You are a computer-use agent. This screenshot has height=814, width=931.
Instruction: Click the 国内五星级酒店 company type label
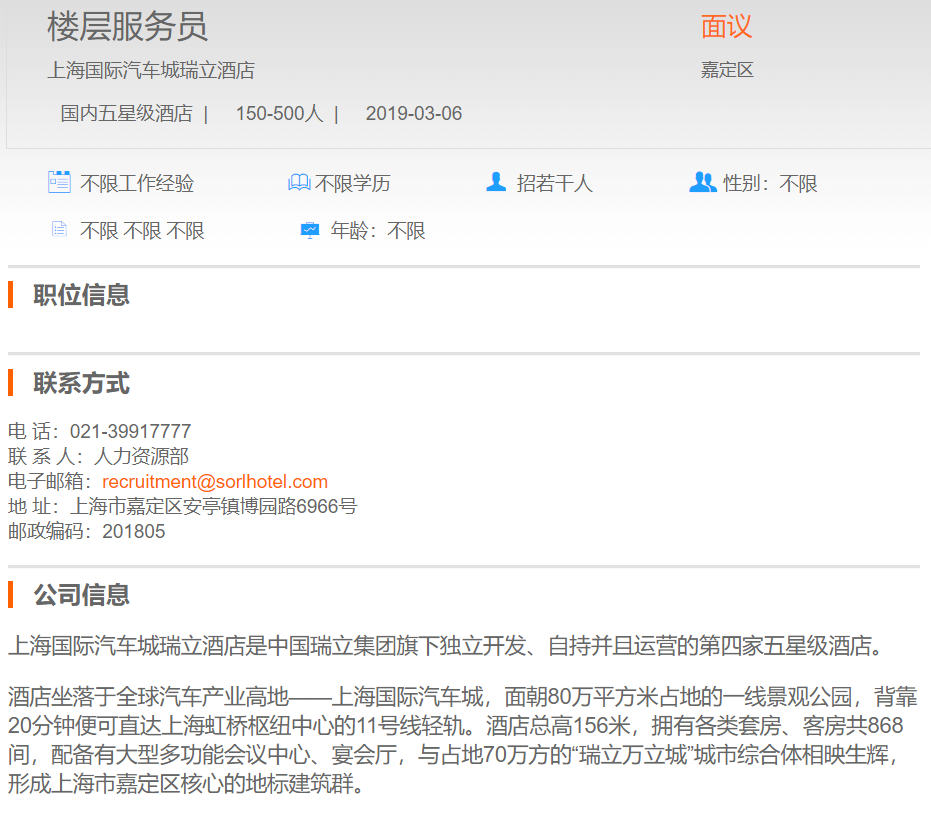[126, 114]
